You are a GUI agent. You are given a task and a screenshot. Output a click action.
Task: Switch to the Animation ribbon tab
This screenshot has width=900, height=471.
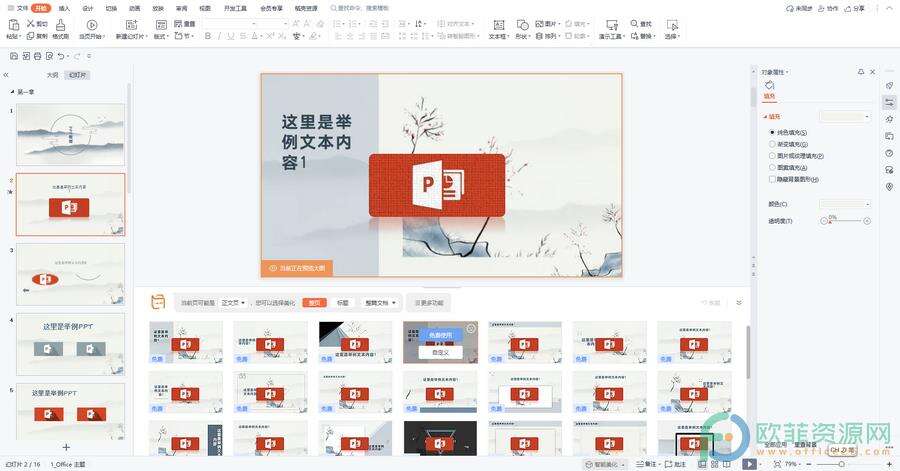134,9
